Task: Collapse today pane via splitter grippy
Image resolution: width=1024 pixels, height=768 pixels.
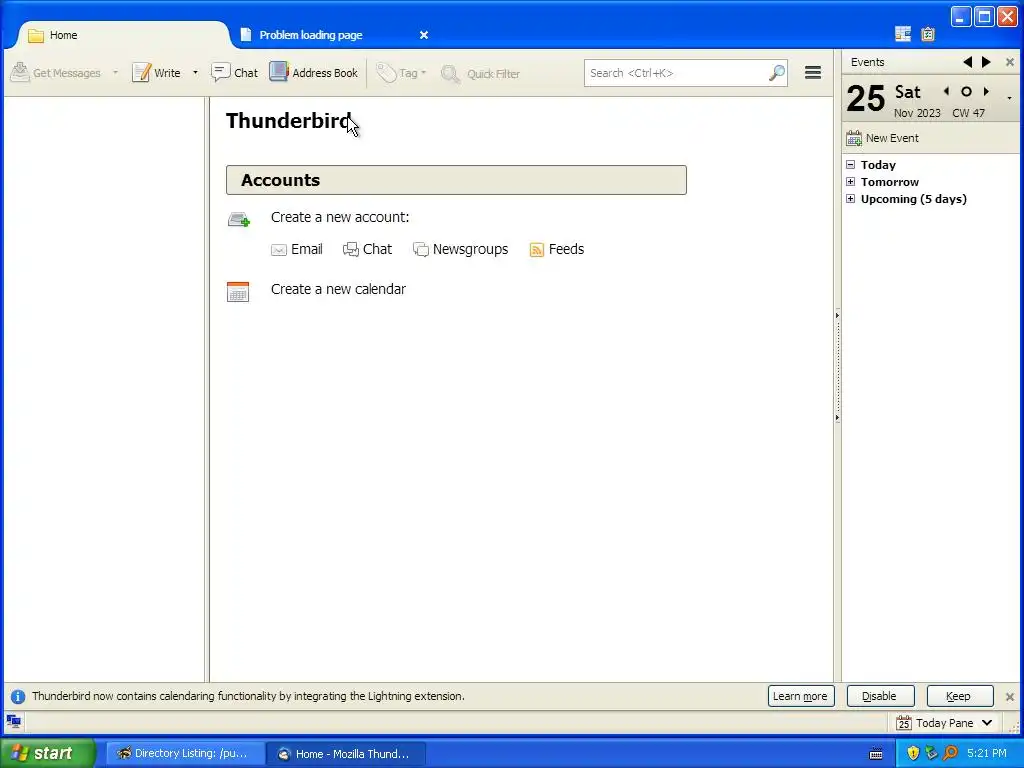Action: tap(837, 367)
